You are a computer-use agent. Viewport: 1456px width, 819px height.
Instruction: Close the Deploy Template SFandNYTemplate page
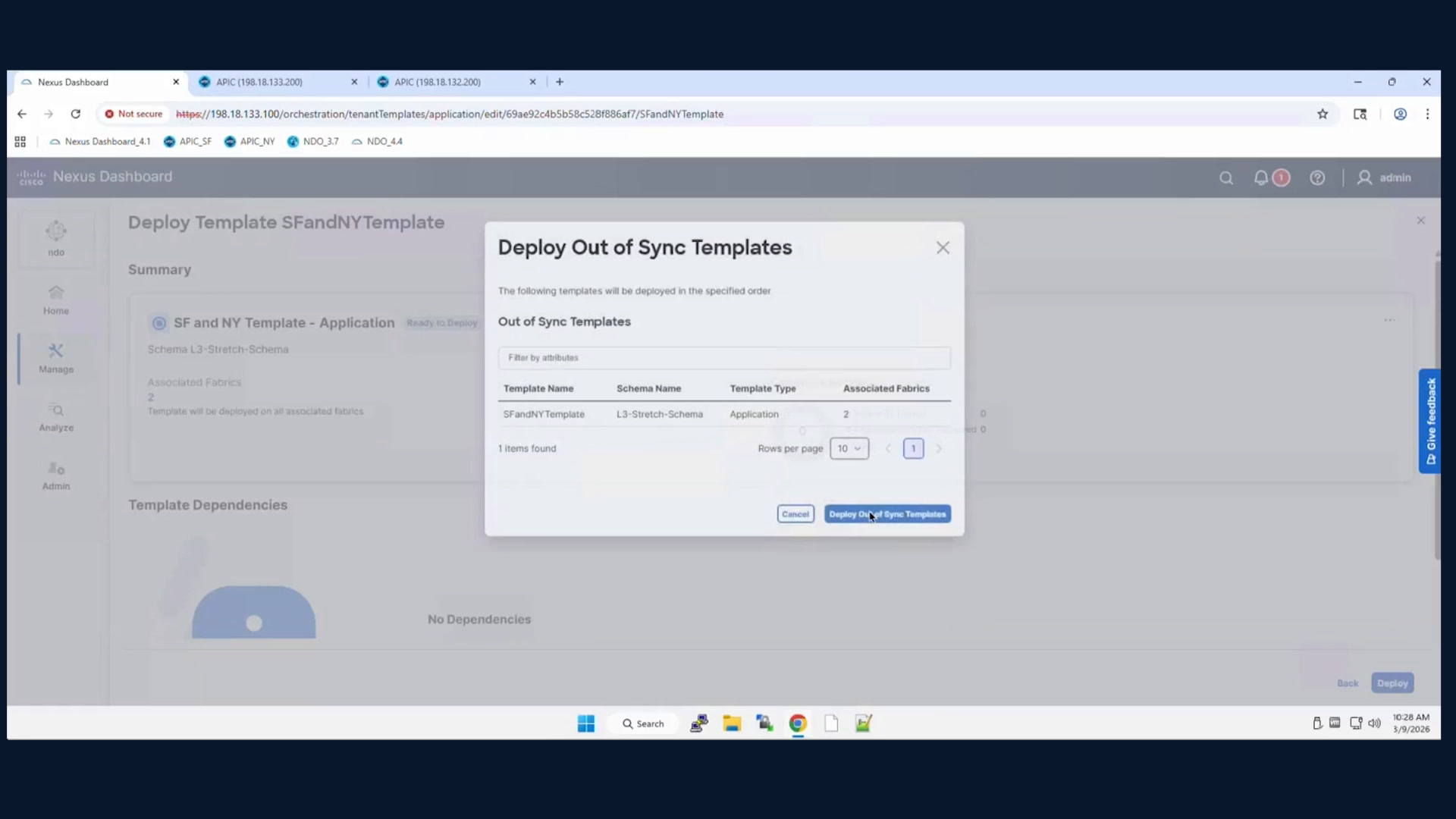click(x=1421, y=220)
